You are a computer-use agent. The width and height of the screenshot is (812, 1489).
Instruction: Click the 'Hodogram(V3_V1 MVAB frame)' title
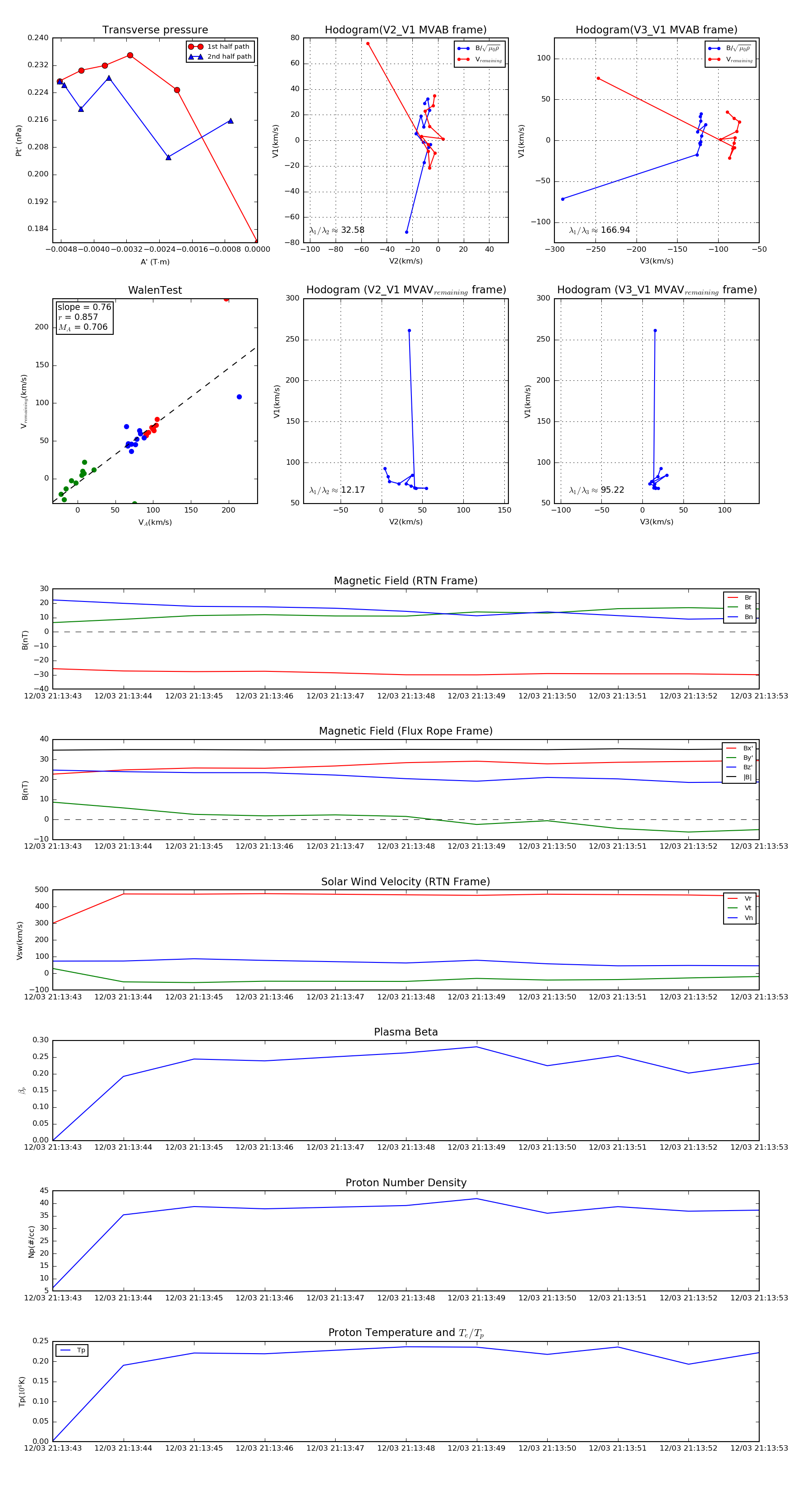pos(656,30)
